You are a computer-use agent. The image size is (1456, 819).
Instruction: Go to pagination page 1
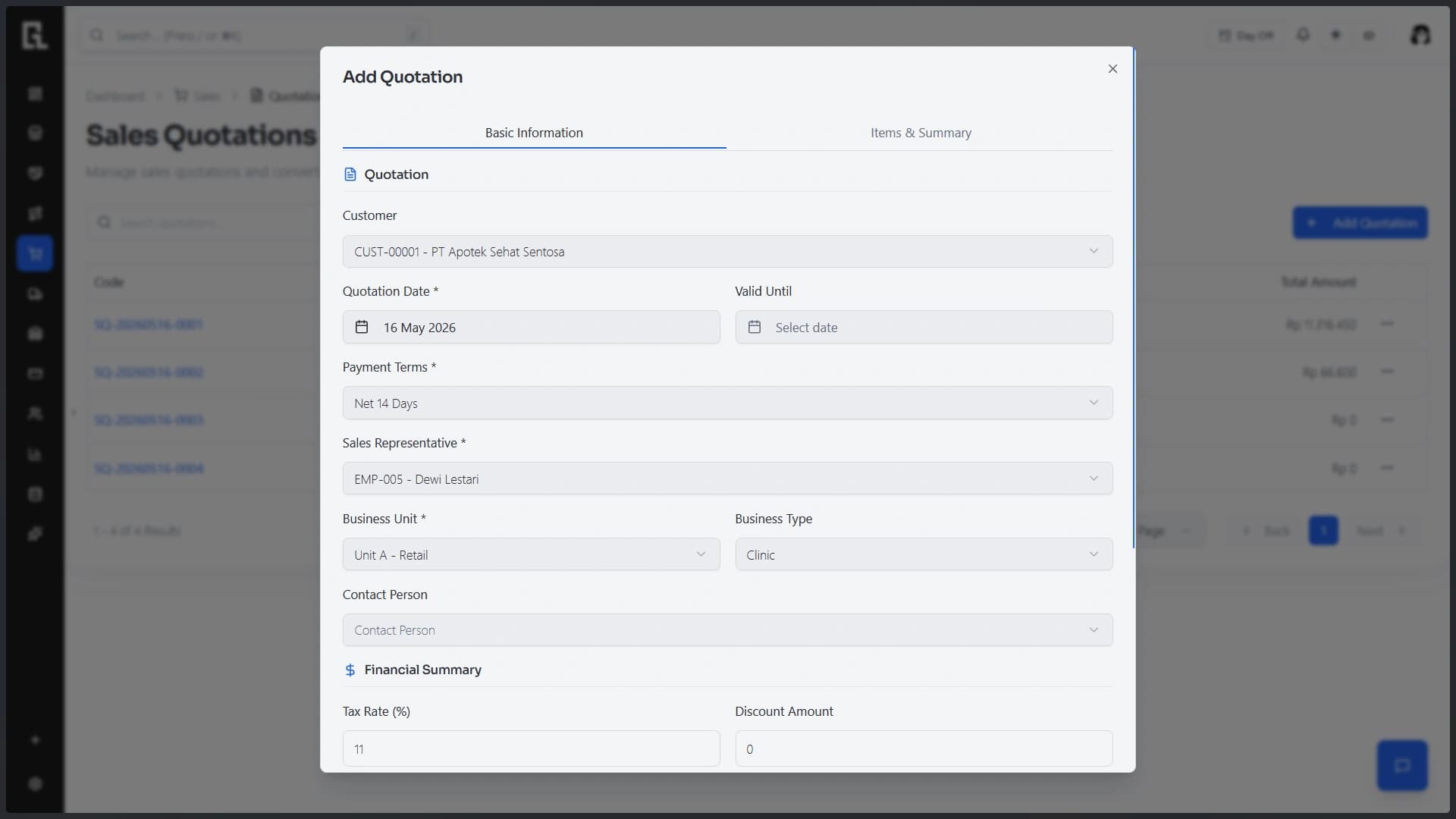point(1323,531)
